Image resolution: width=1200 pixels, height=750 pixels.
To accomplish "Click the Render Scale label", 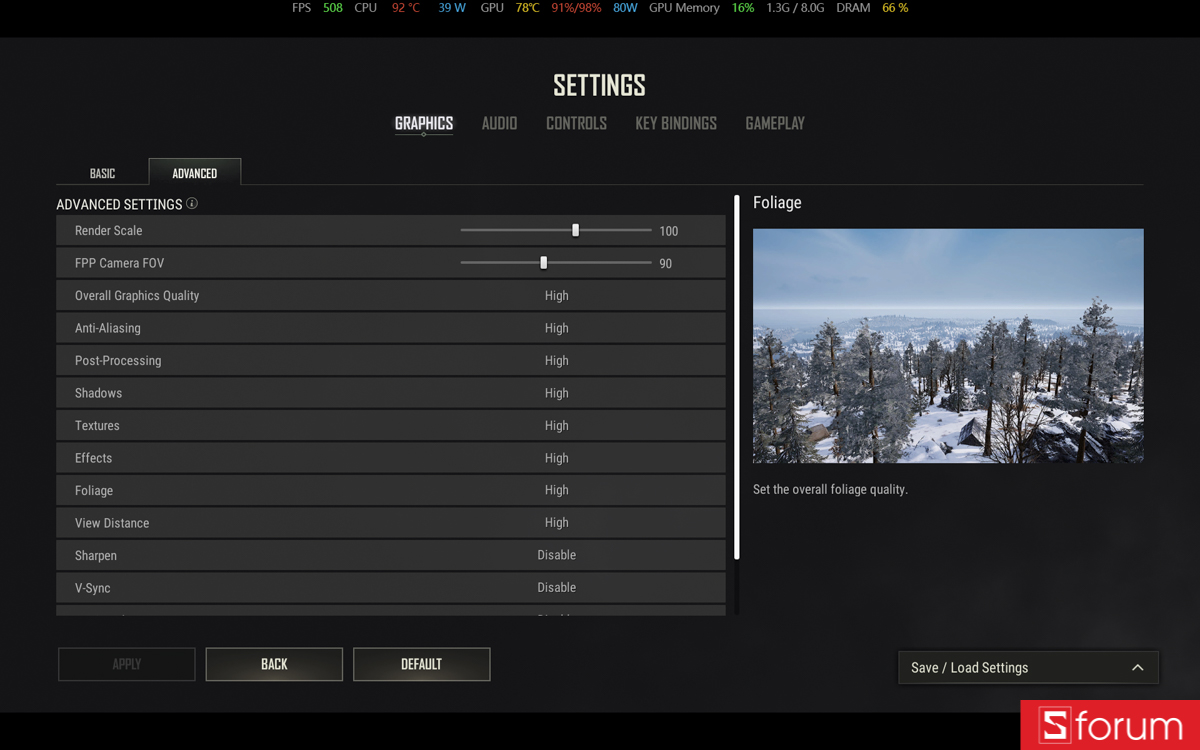I will [109, 231].
